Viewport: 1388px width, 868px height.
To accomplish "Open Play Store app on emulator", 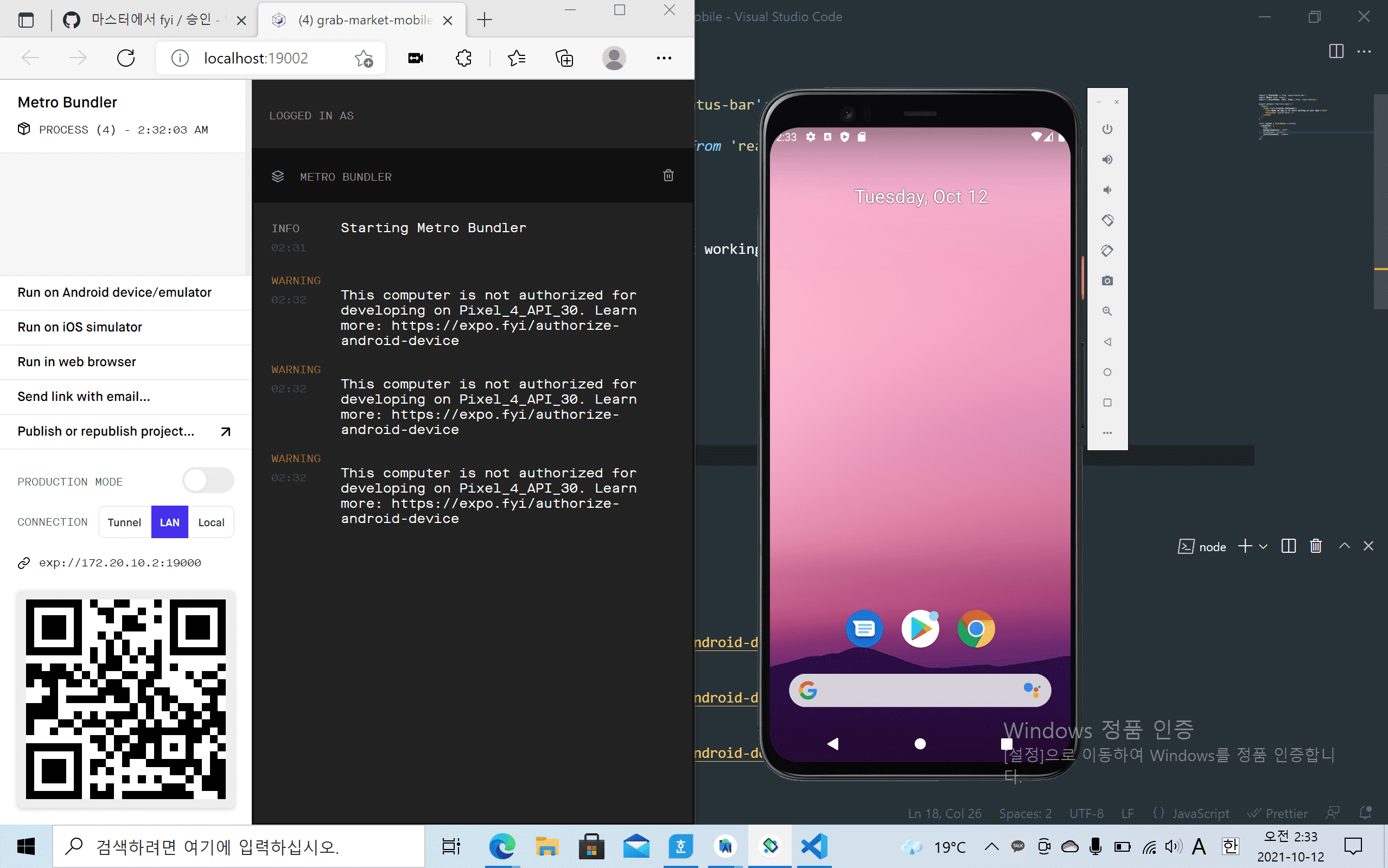I will (x=920, y=629).
